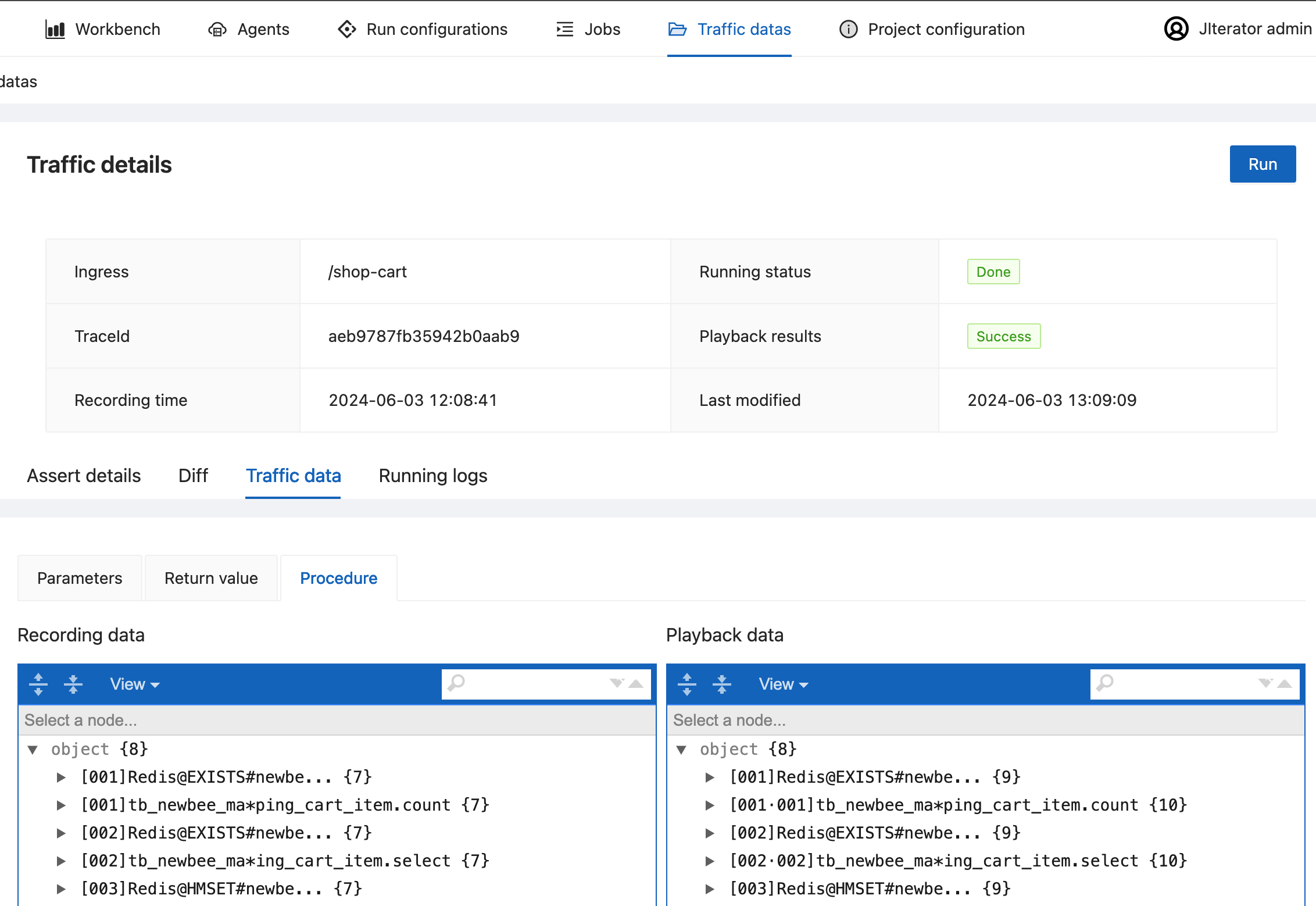
Task: Click the last modified 2024-06-03 13:09:09
Action: point(1052,400)
